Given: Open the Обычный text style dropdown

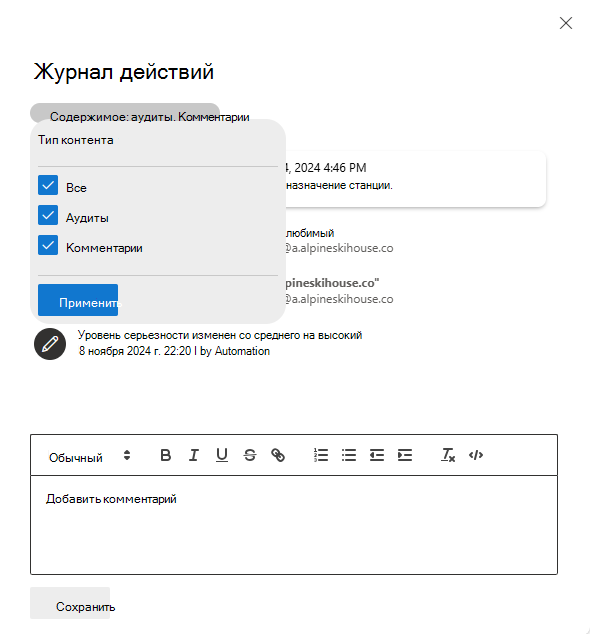Looking at the screenshot, I should [x=90, y=456].
